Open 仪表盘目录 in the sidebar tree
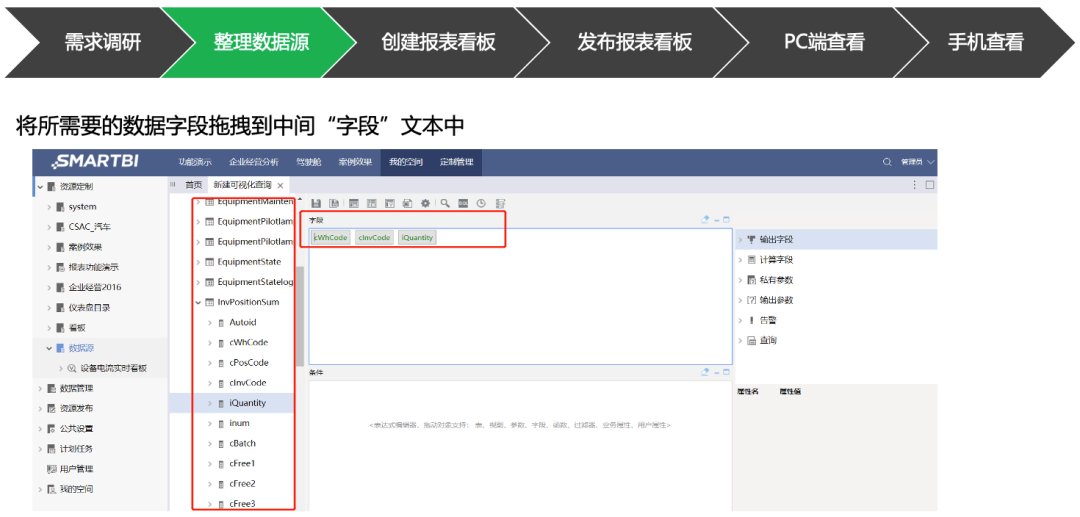Viewport: 1080px width, 517px height. (x=90, y=308)
